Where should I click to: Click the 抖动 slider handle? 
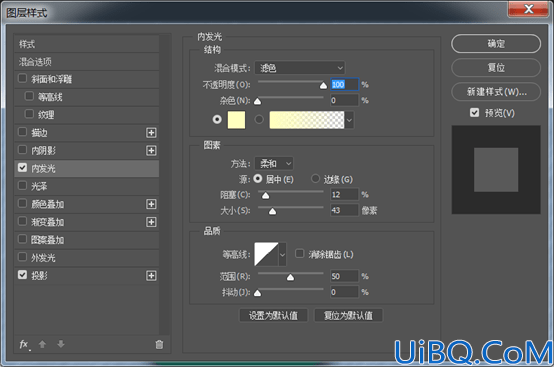[x=258, y=293]
